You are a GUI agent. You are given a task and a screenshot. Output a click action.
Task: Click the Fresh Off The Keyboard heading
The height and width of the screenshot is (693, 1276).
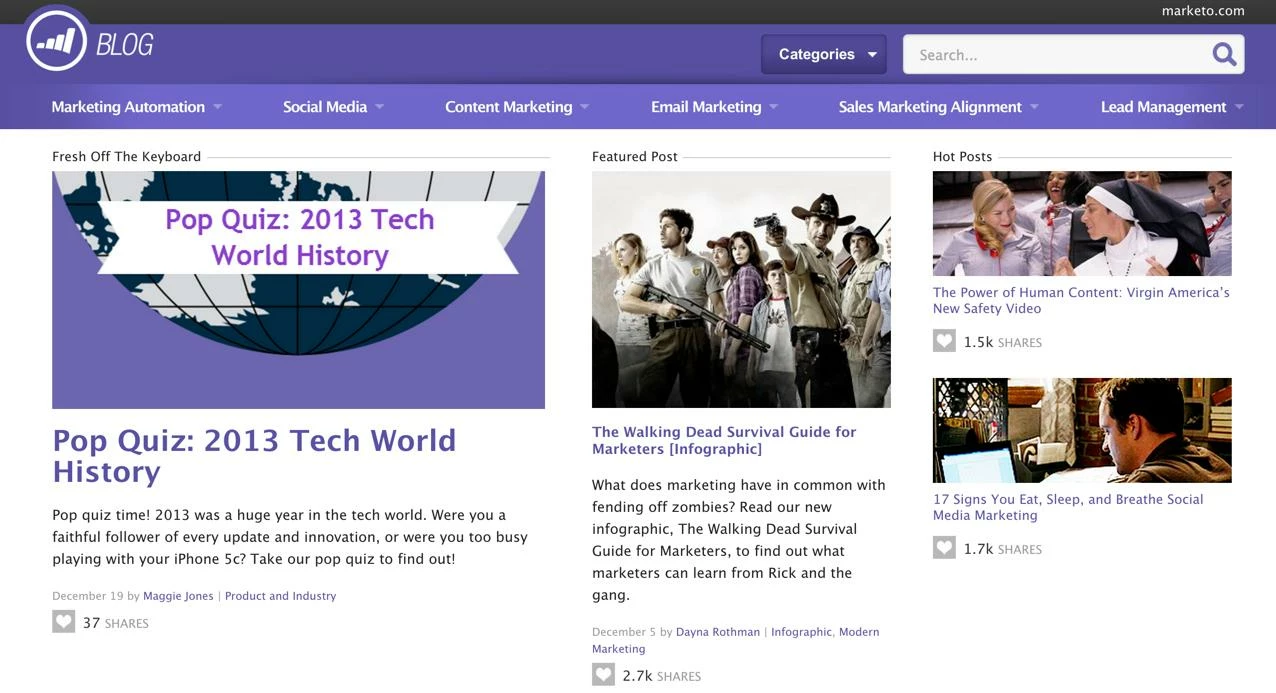(126, 156)
